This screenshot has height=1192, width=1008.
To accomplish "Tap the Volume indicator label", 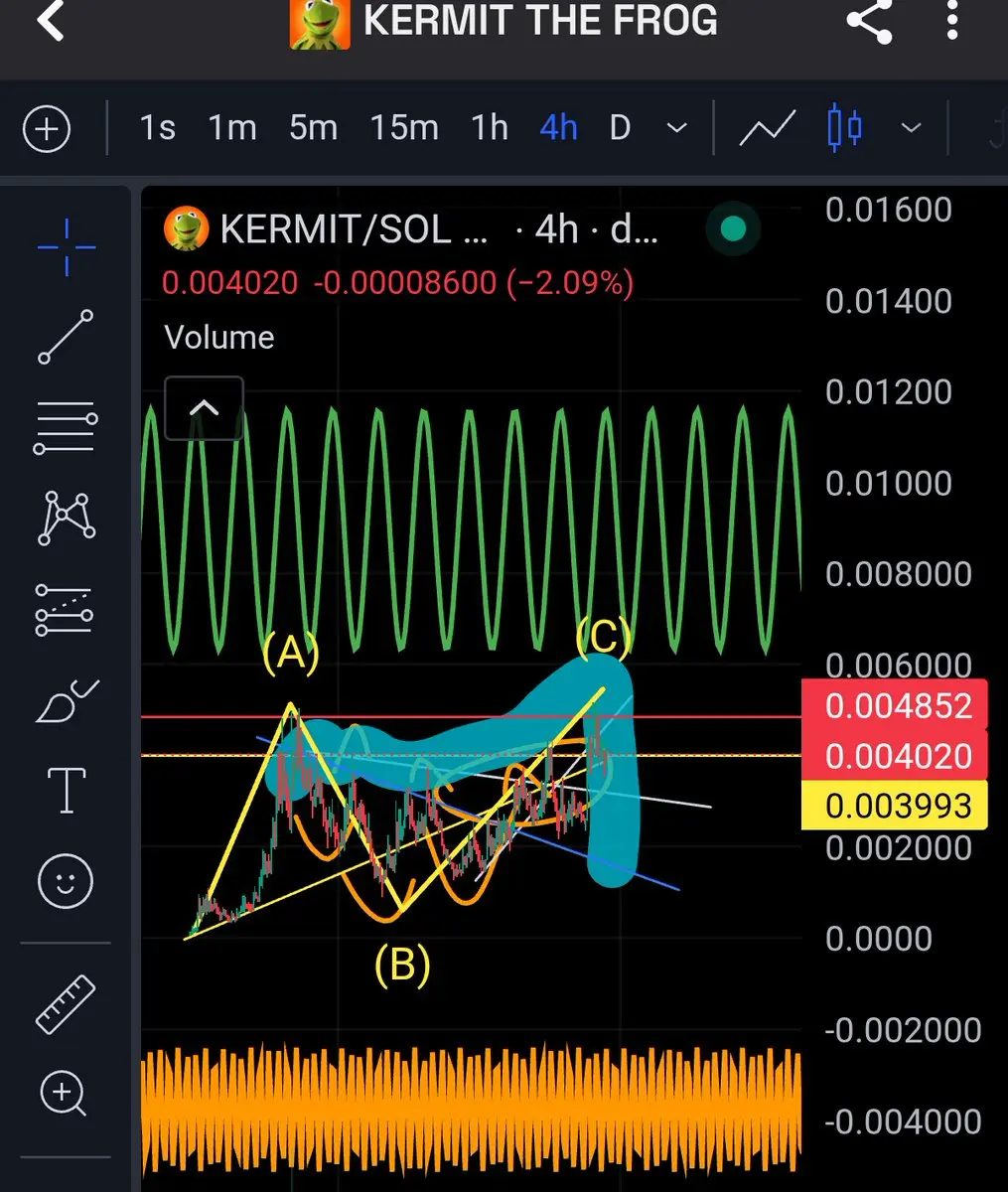I will point(219,337).
